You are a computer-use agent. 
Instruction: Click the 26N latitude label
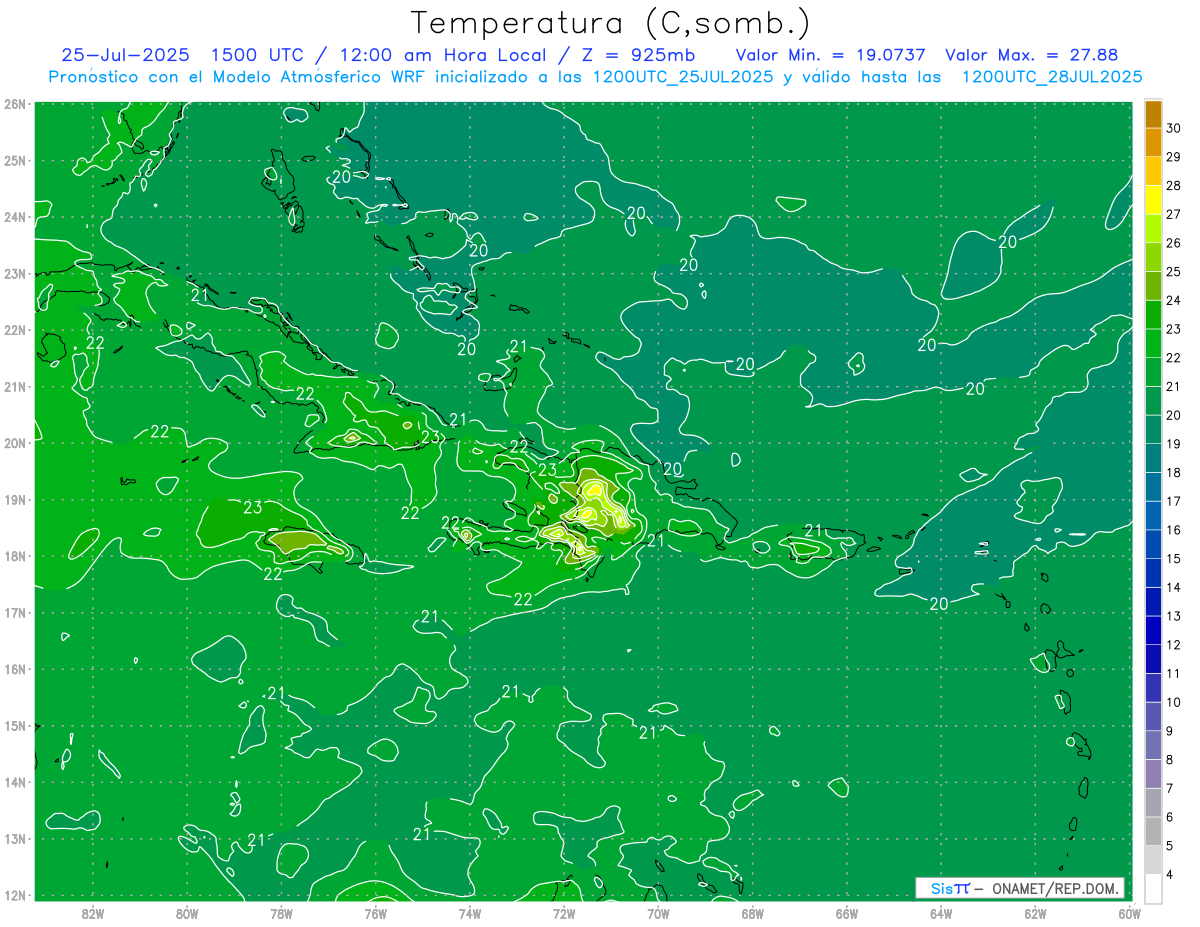(x=15, y=104)
